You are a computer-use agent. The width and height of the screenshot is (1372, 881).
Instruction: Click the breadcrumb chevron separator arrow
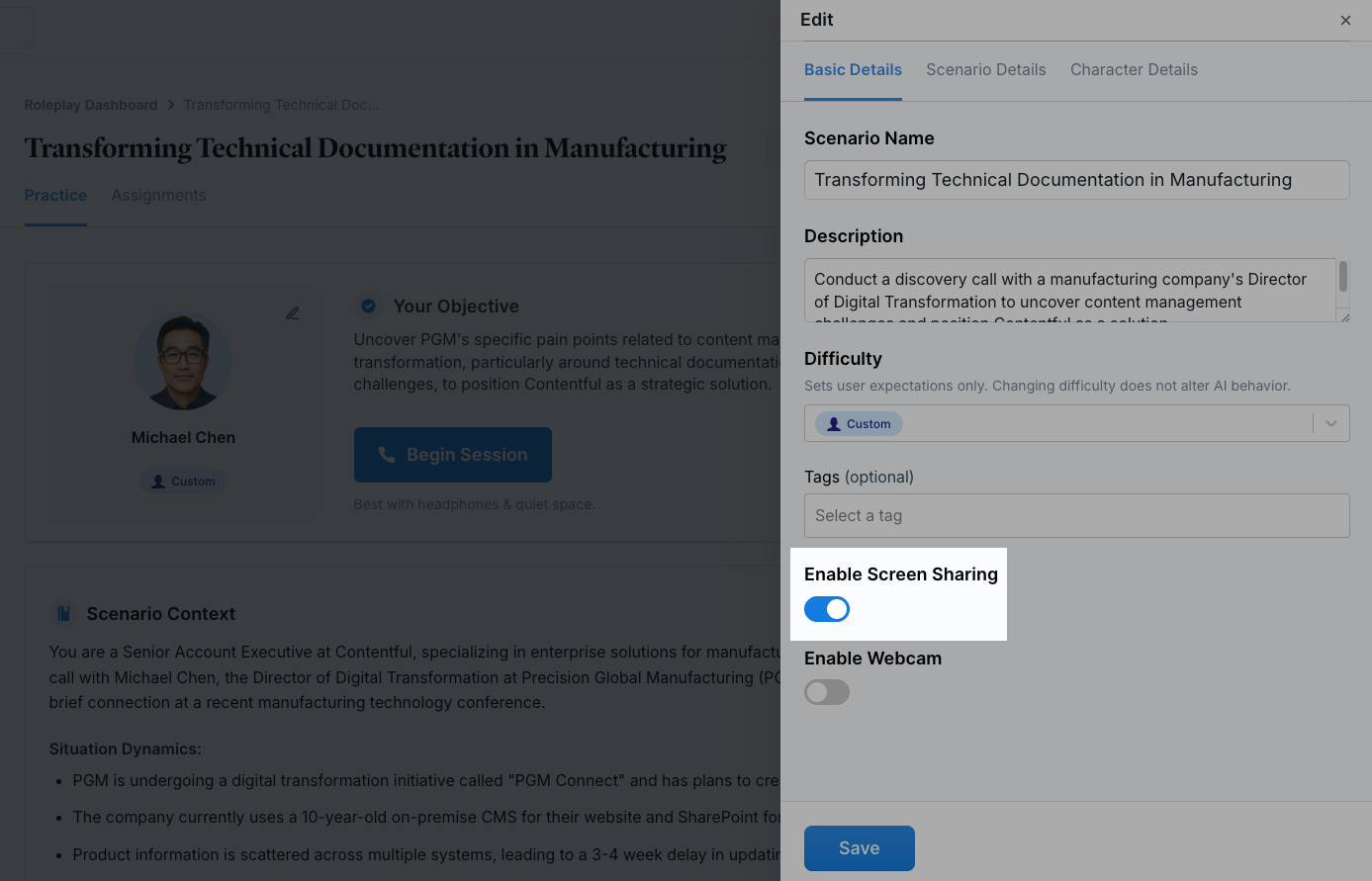(x=170, y=105)
